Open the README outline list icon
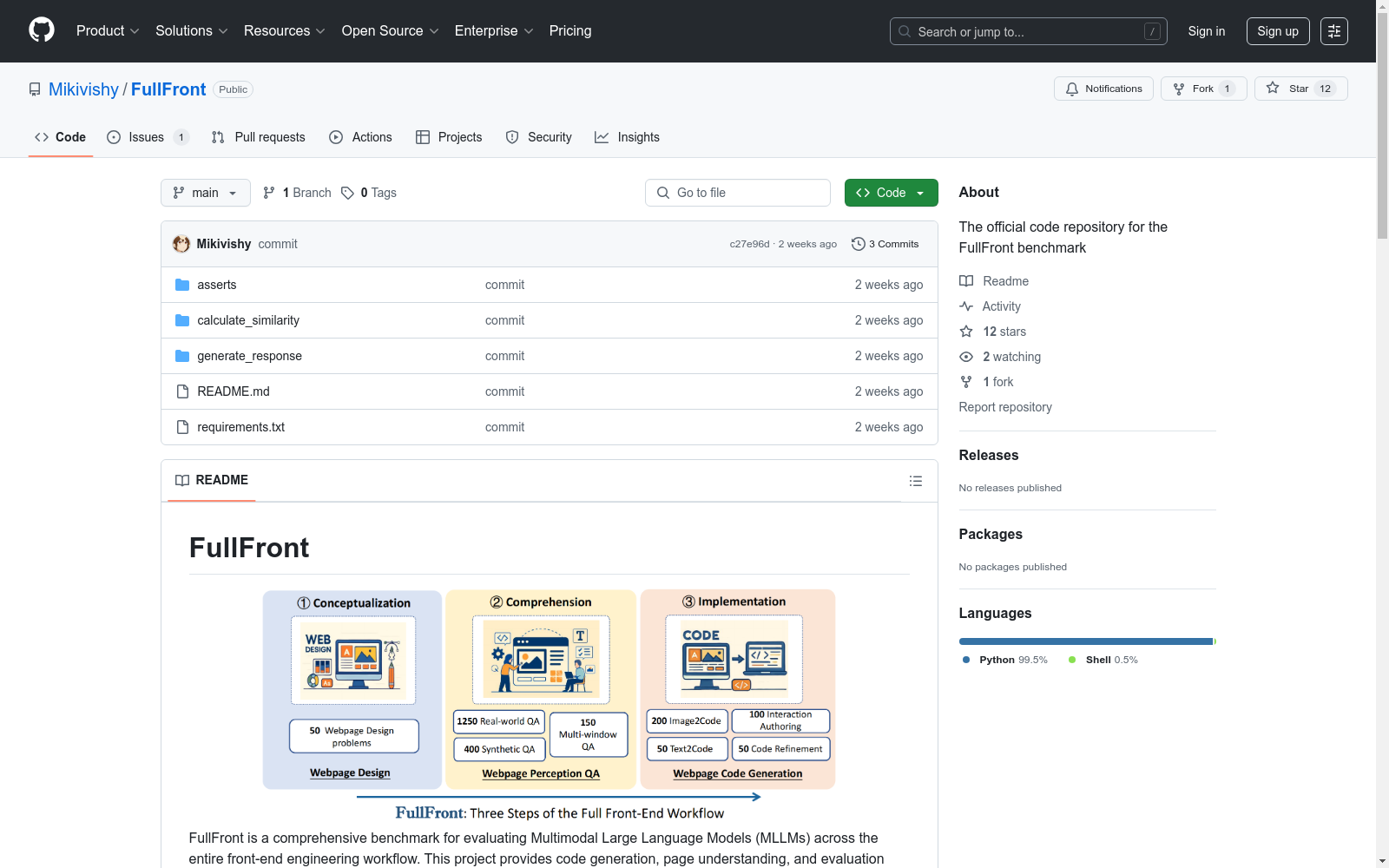This screenshot has width=1389, height=868. 916,481
